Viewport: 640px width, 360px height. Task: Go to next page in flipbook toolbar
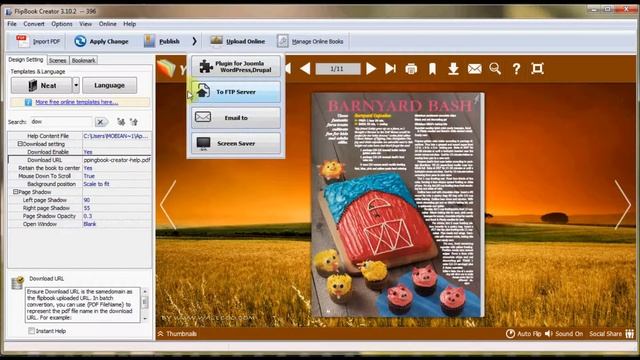point(371,69)
